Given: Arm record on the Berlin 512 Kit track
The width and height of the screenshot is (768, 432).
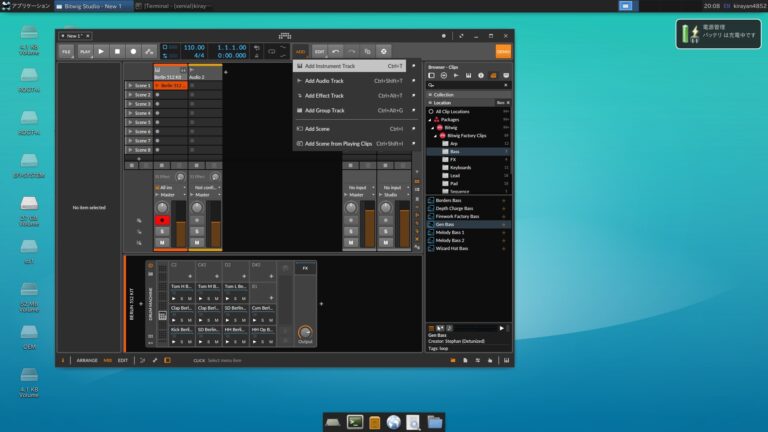Looking at the screenshot, I should tap(162, 220).
